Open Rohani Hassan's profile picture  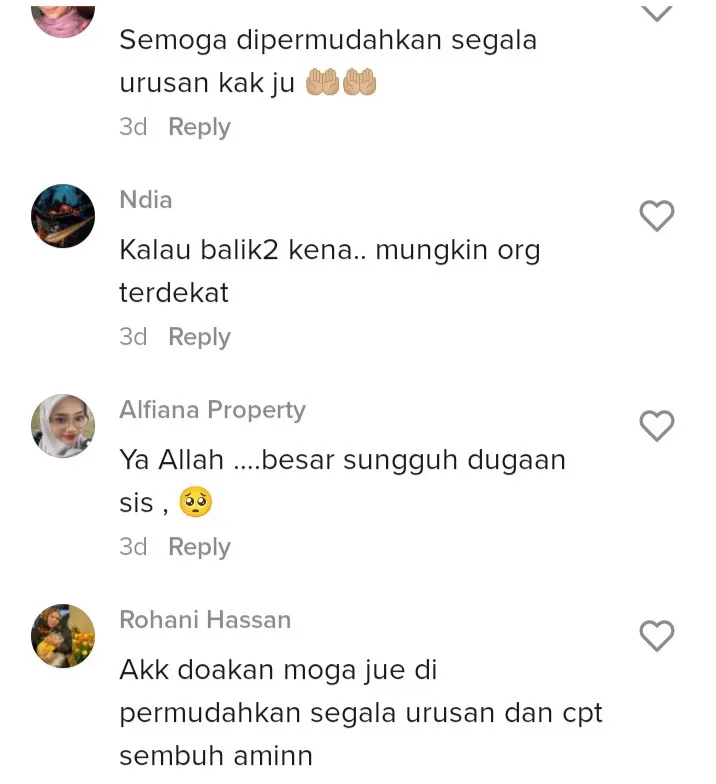(63, 636)
